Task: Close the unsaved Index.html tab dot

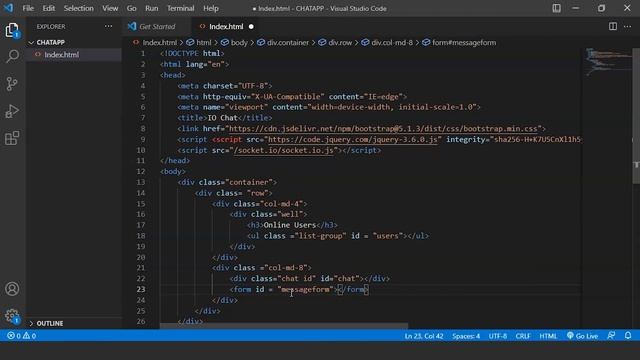Action: (251, 27)
